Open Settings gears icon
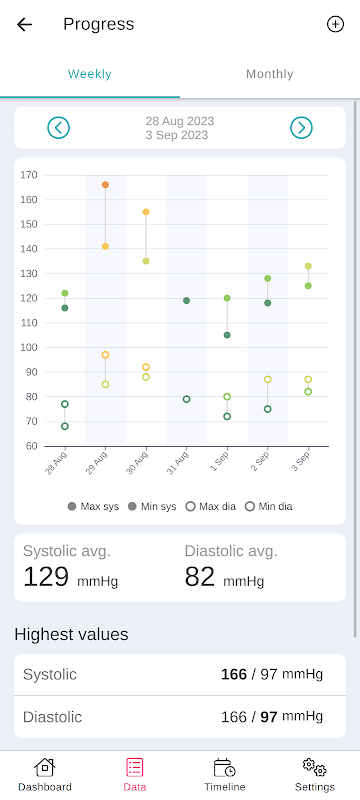 (314, 767)
